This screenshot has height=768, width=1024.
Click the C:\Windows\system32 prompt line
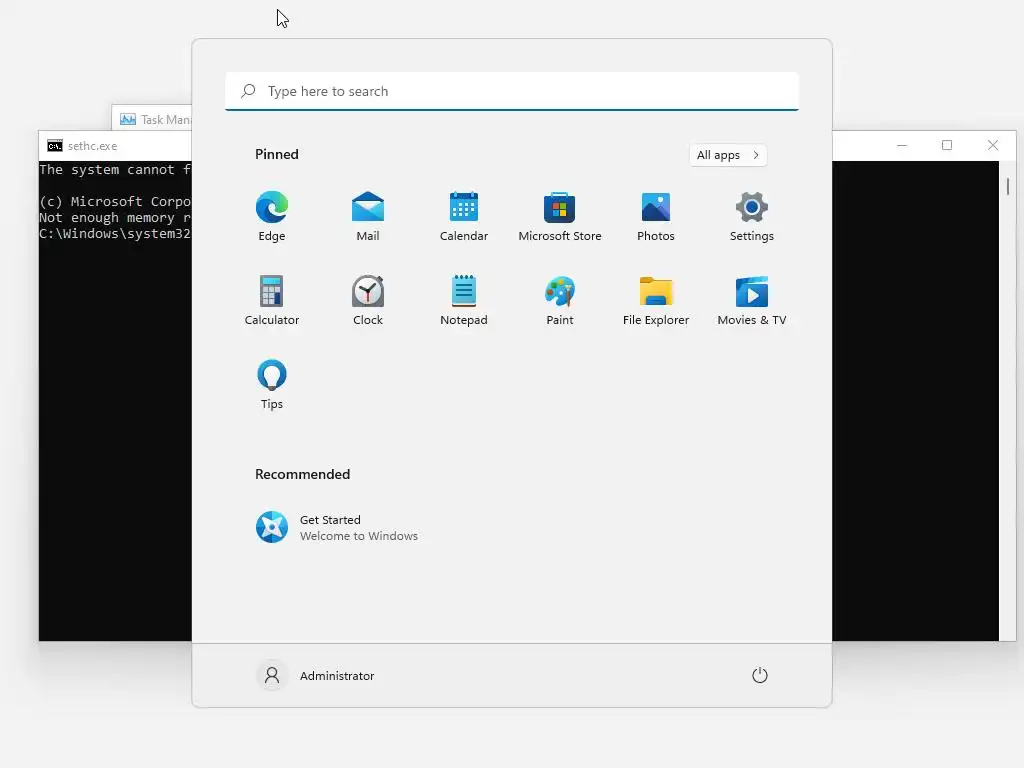[115, 233]
